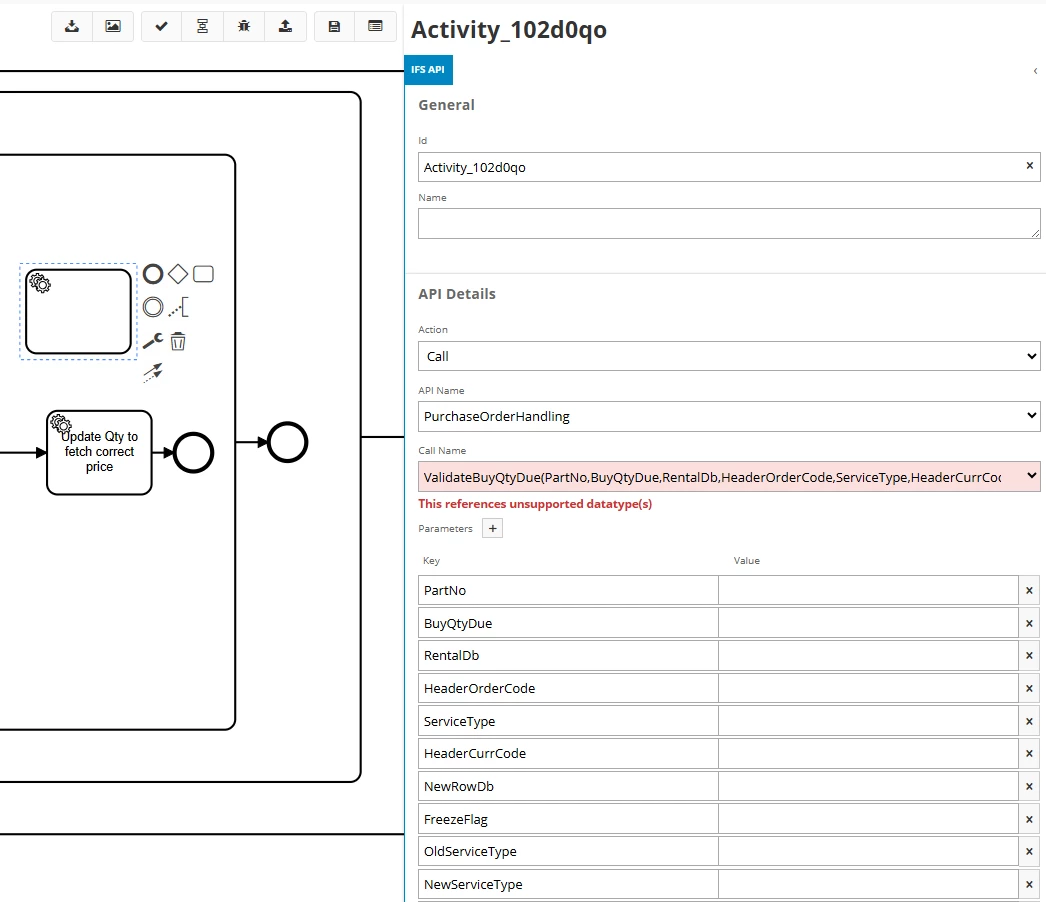This screenshot has height=902, width=1046.
Task: Click the BuyQtyDue value field
Action: [x=868, y=624]
